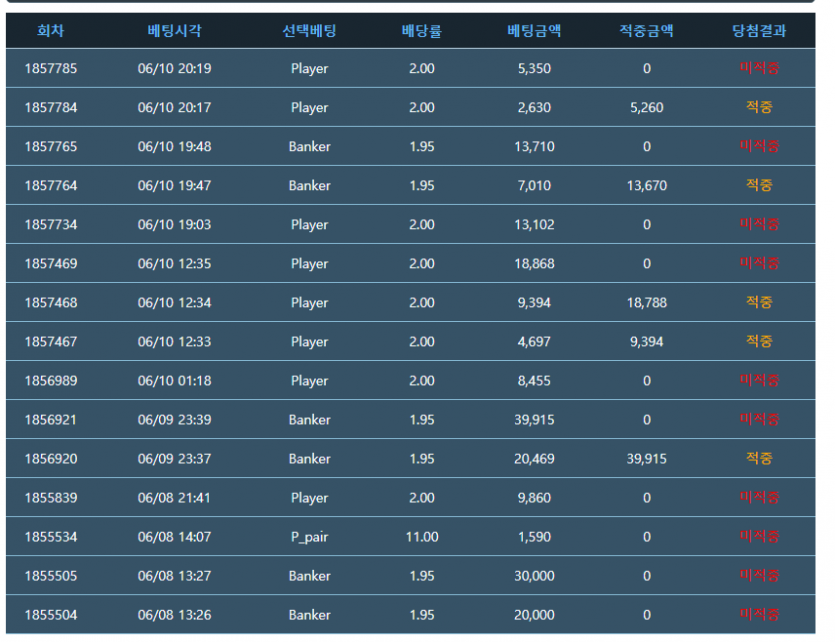Click bet amount 2,630

534,108
